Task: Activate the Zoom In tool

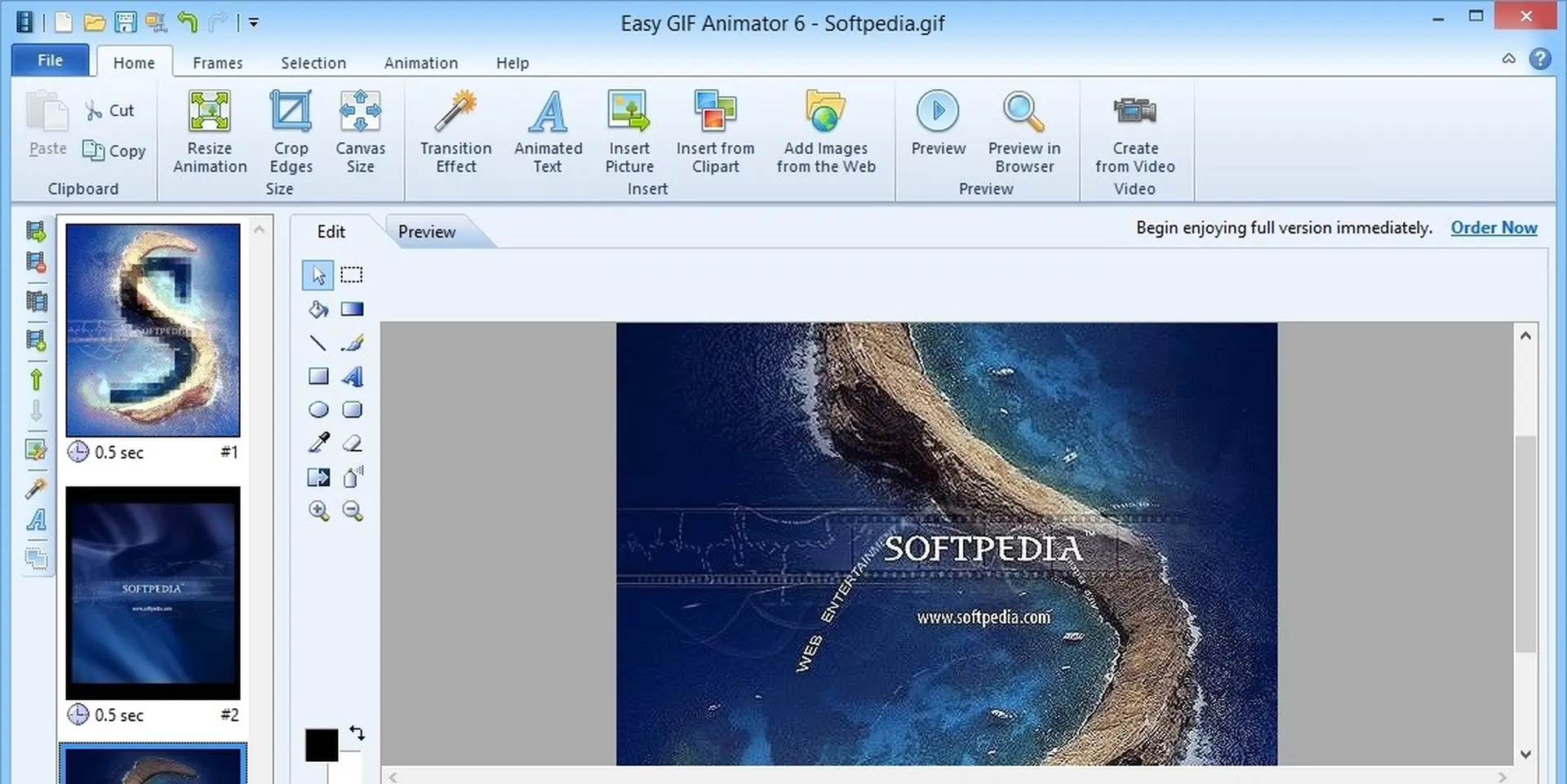Action: point(318,510)
